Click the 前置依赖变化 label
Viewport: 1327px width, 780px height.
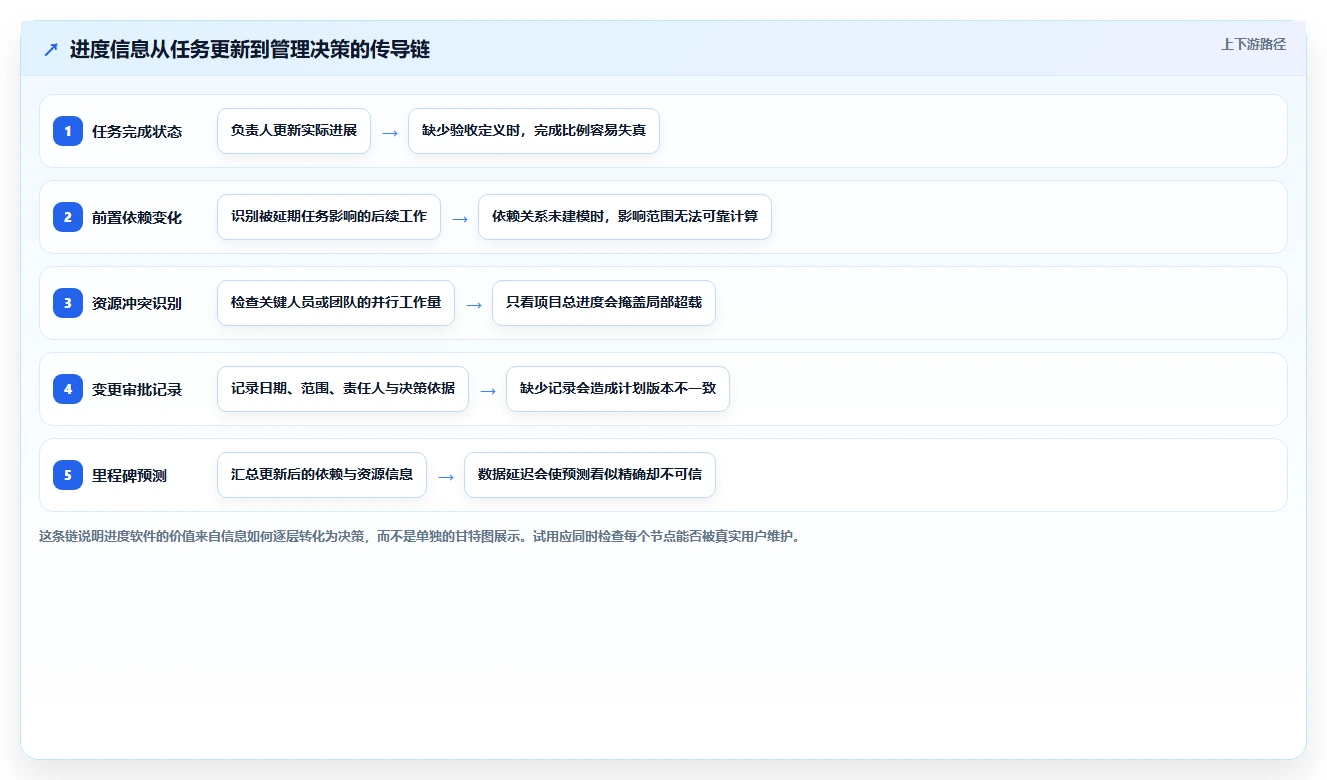(137, 217)
